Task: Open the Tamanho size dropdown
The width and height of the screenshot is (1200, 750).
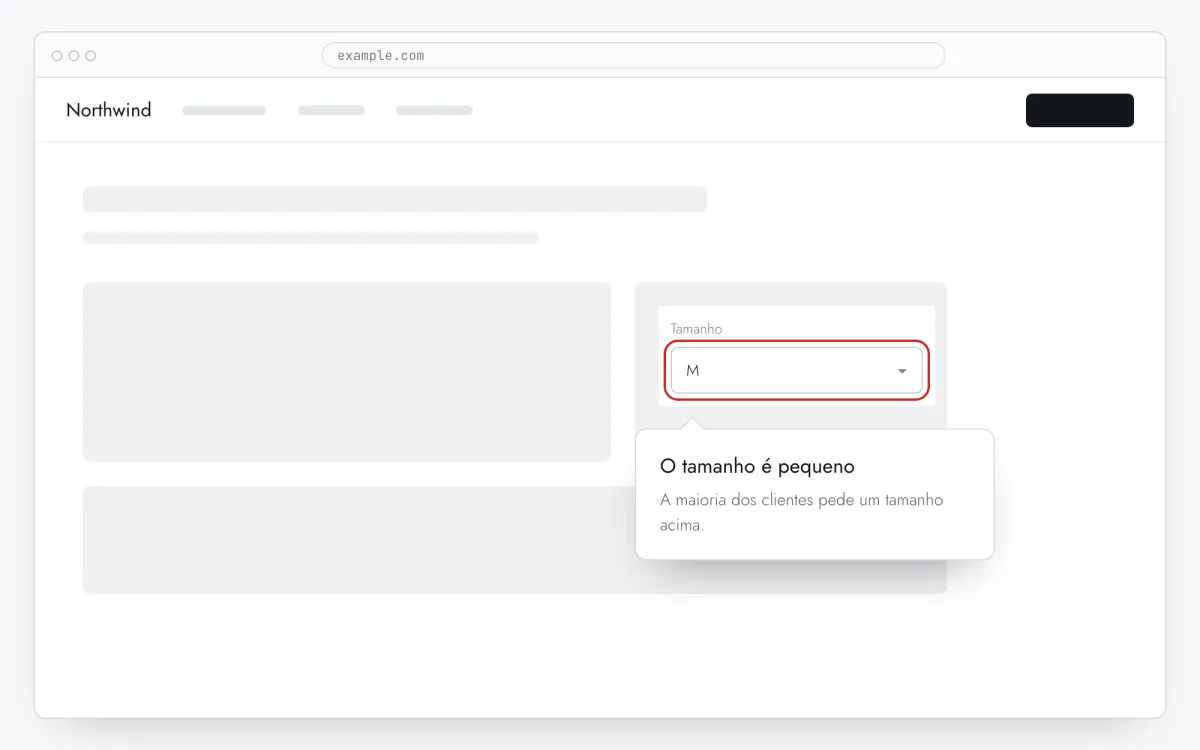Action: 796,370
